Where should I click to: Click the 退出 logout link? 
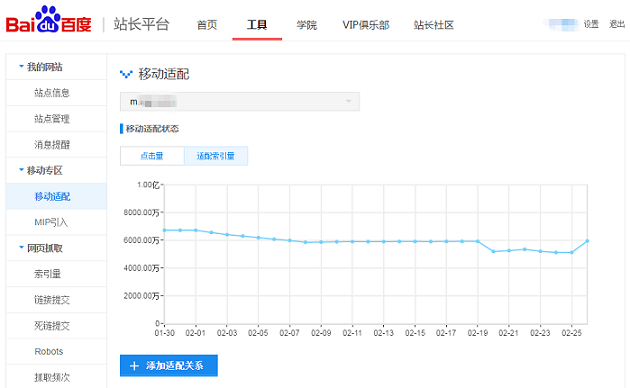(617, 25)
